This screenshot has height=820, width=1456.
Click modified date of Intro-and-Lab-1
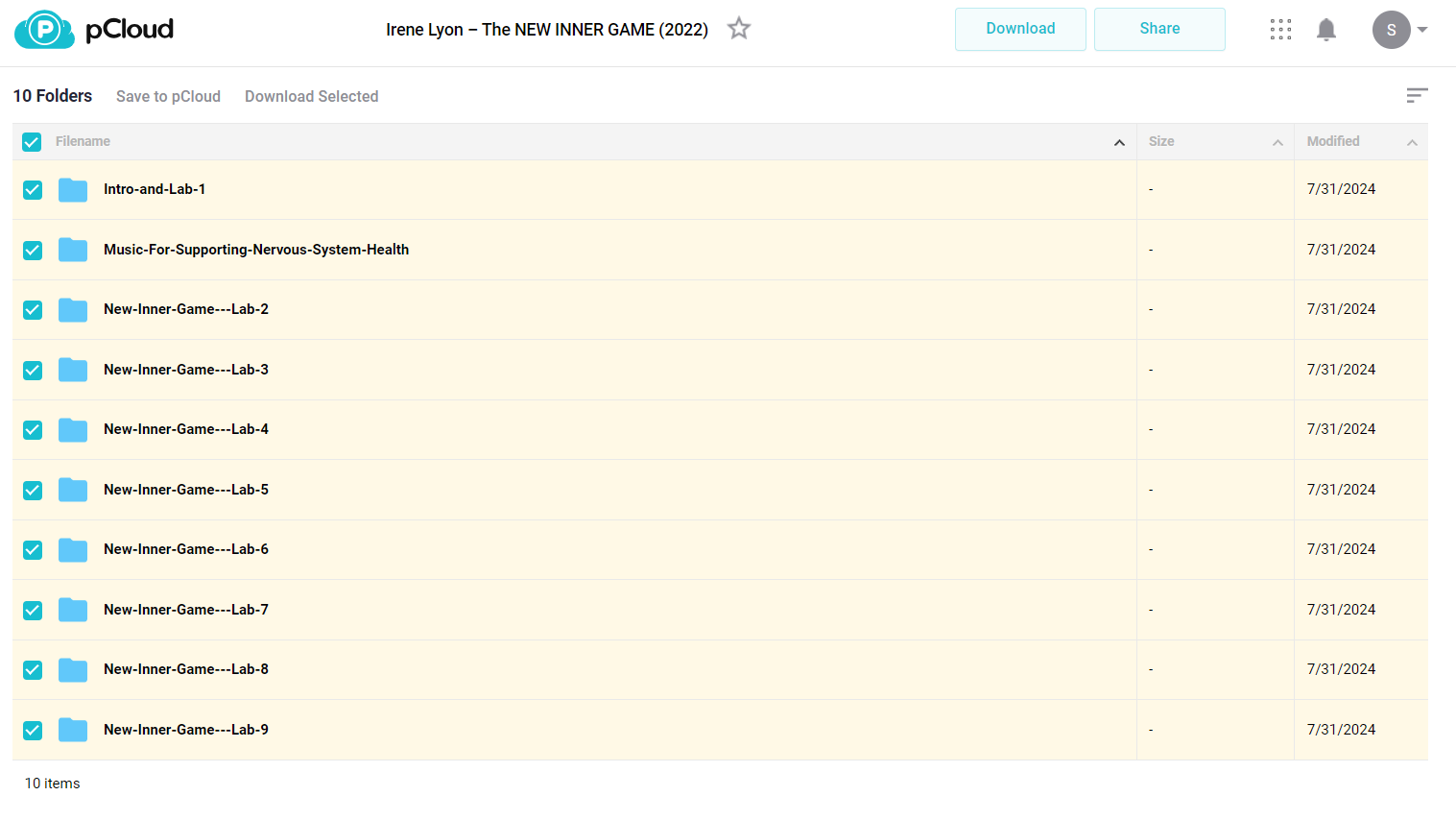click(x=1341, y=189)
